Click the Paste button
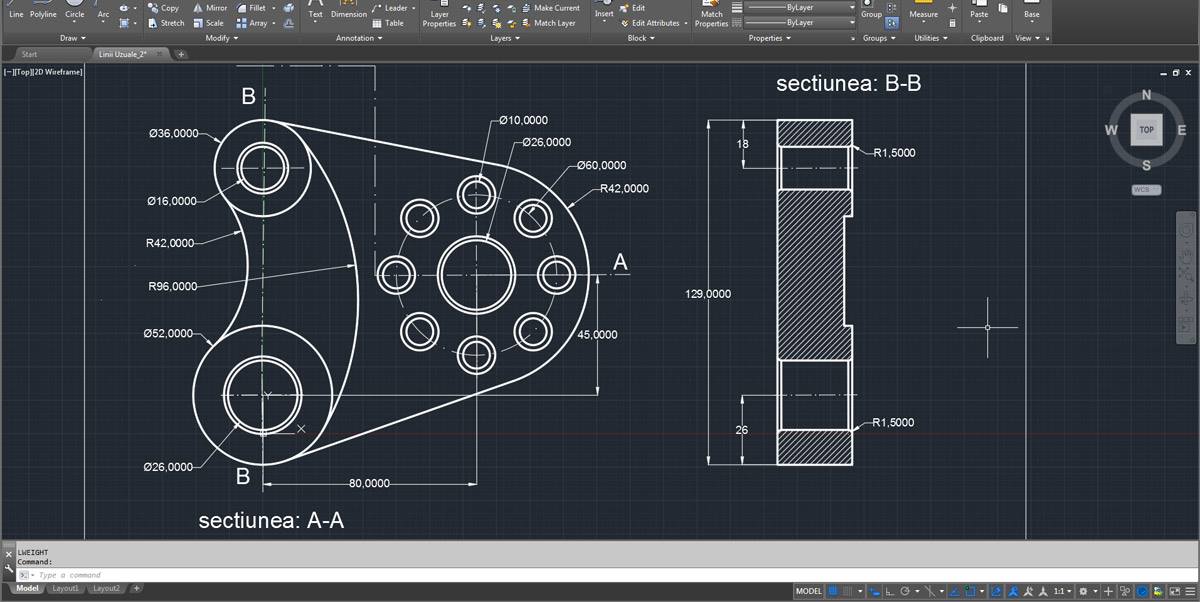The width and height of the screenshot is (1200, 602). click(x=979, y=10)
